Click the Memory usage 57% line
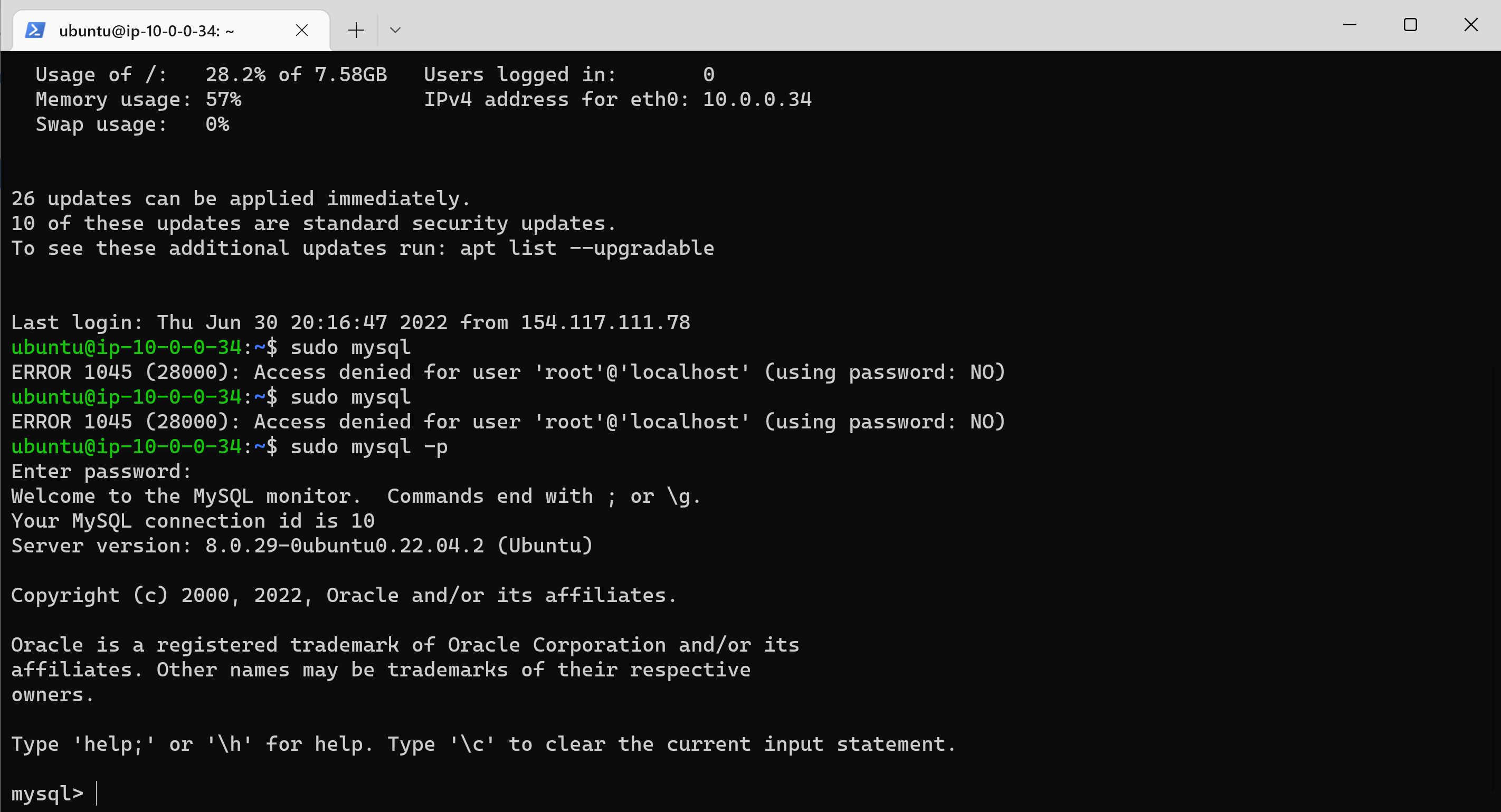 pos(139,99)
